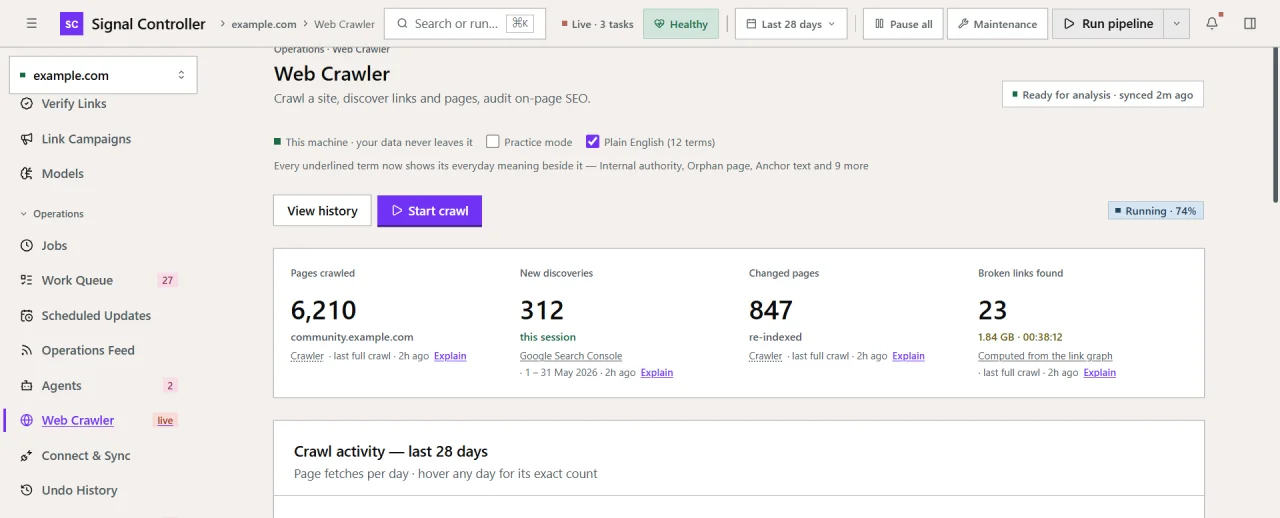Open Jobs in the sidebar

54,246
